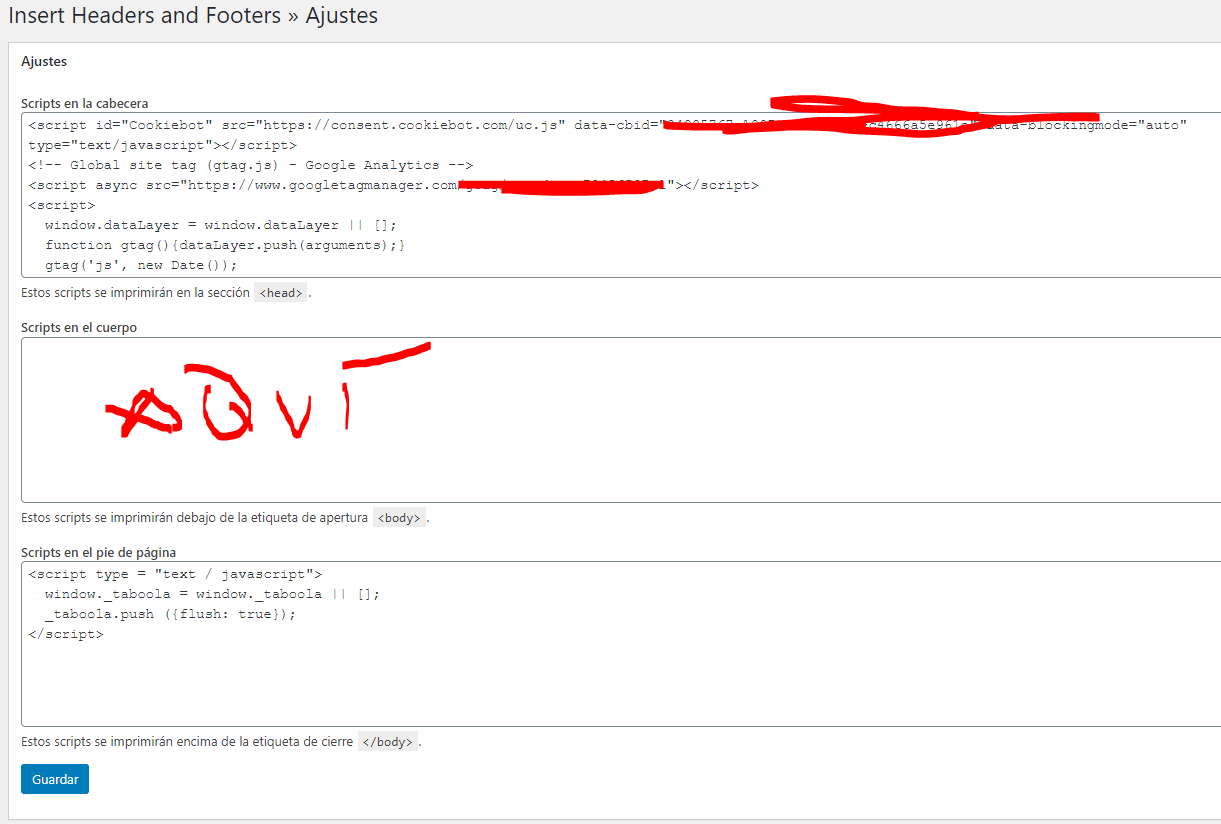This screenshot has width=1221, height=824.
Task: Click the help text "Estos scripts se imprimirán debajo de la etiqueta de apertura"
Action: point(195,518)
